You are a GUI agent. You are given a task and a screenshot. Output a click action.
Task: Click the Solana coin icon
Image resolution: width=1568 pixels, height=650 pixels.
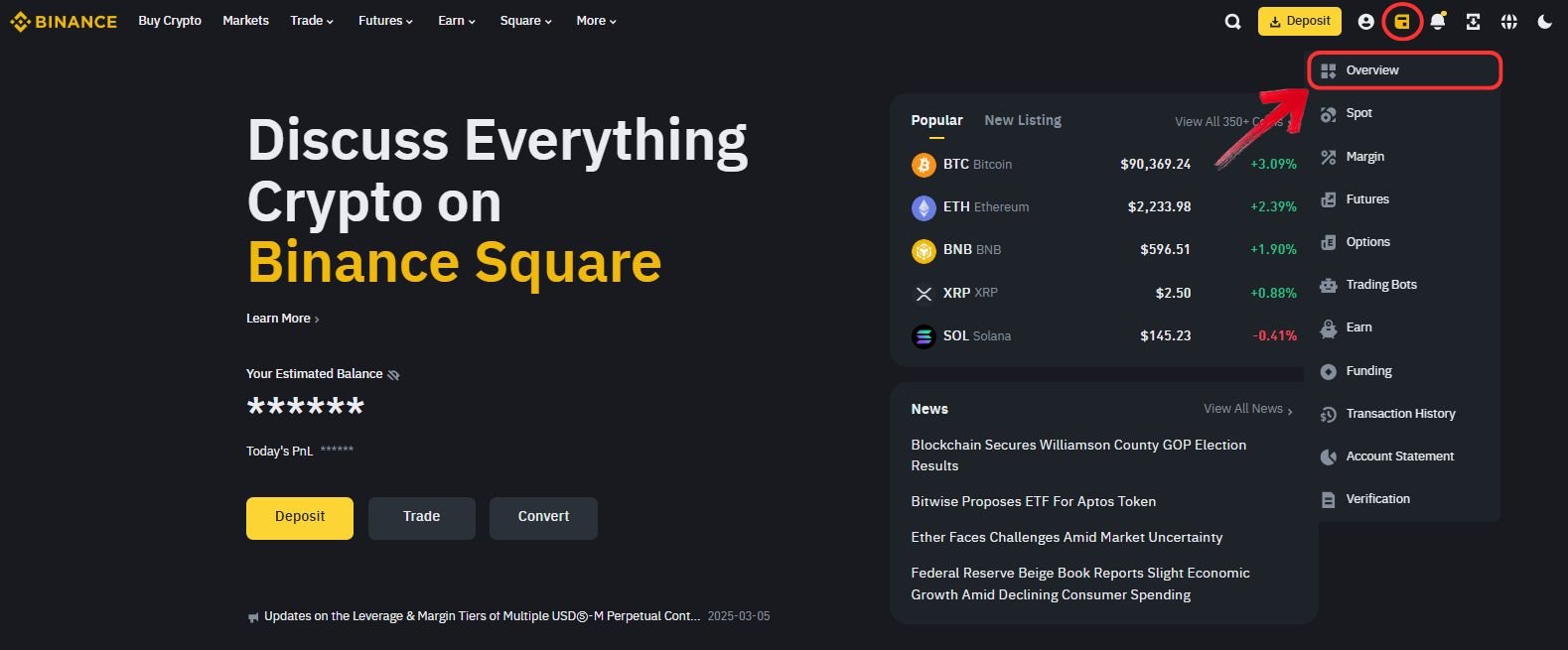point(924,336)
